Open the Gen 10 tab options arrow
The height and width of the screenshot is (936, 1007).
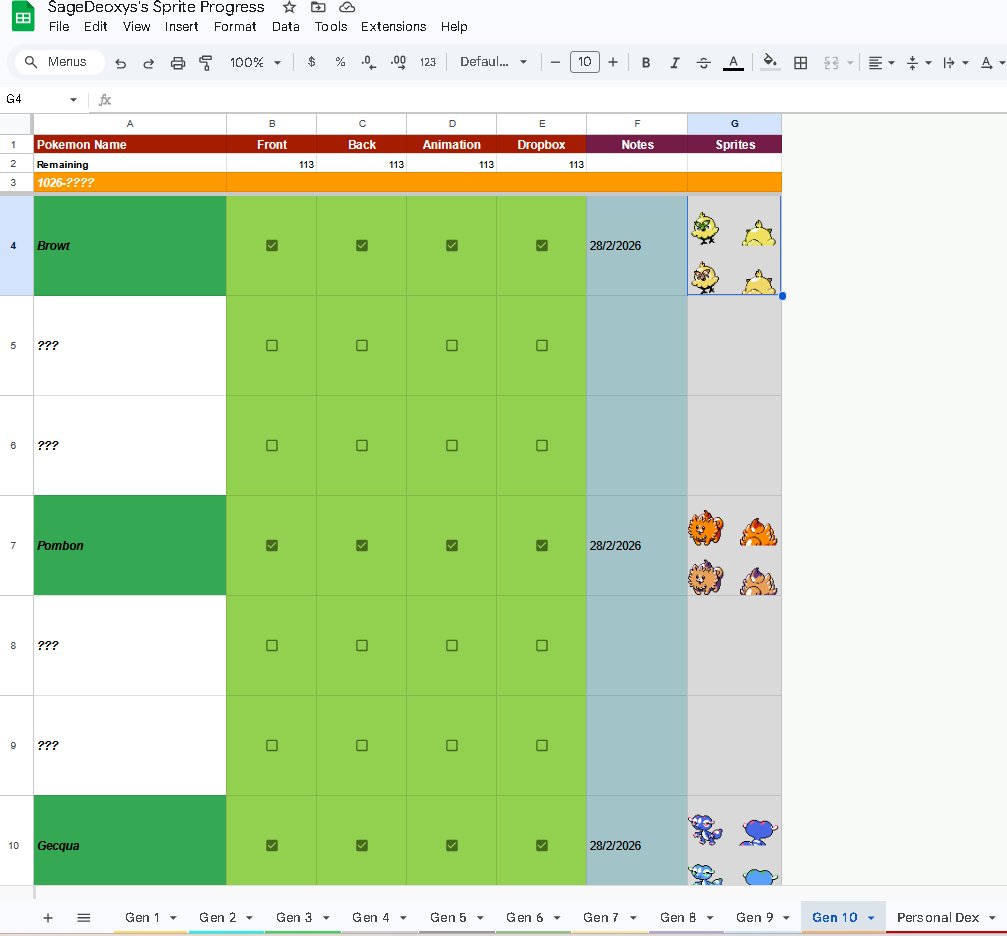tap(871, 918)
